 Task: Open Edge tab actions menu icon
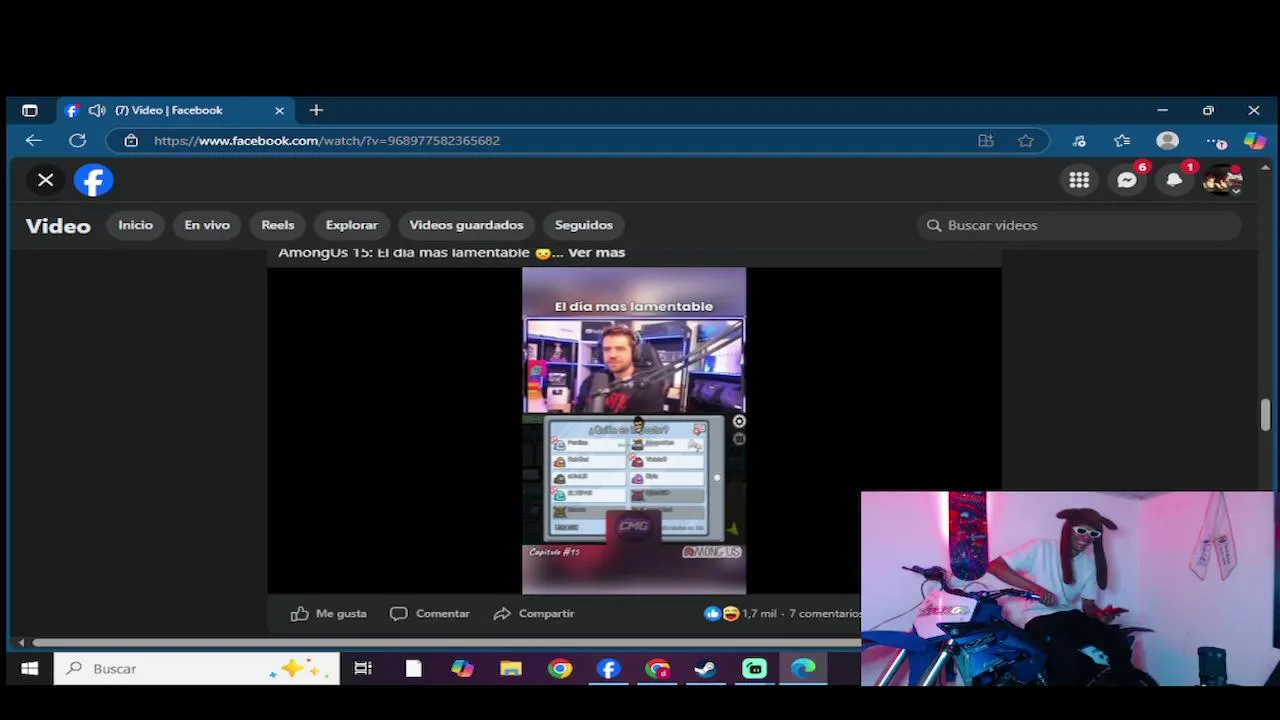tap(30, 110)
